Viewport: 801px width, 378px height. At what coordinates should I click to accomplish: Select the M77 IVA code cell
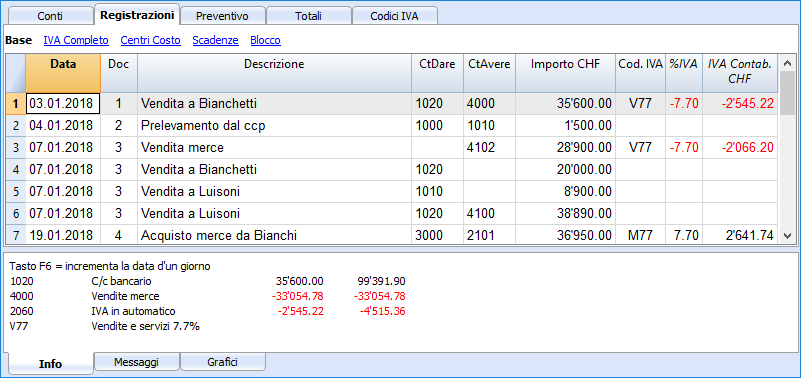pyautogui.click(x=641, y=235)
